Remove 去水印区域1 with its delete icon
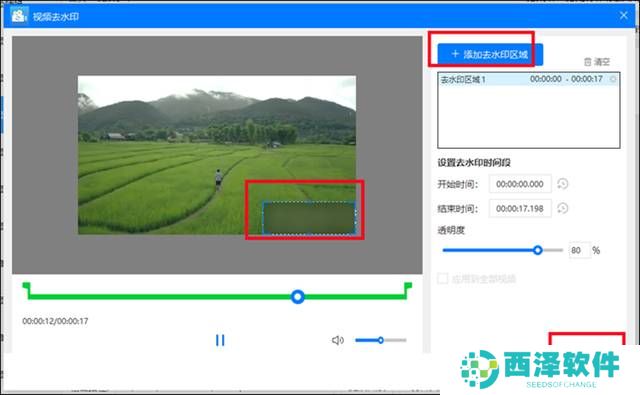The image size is (640, 395). 613,79
